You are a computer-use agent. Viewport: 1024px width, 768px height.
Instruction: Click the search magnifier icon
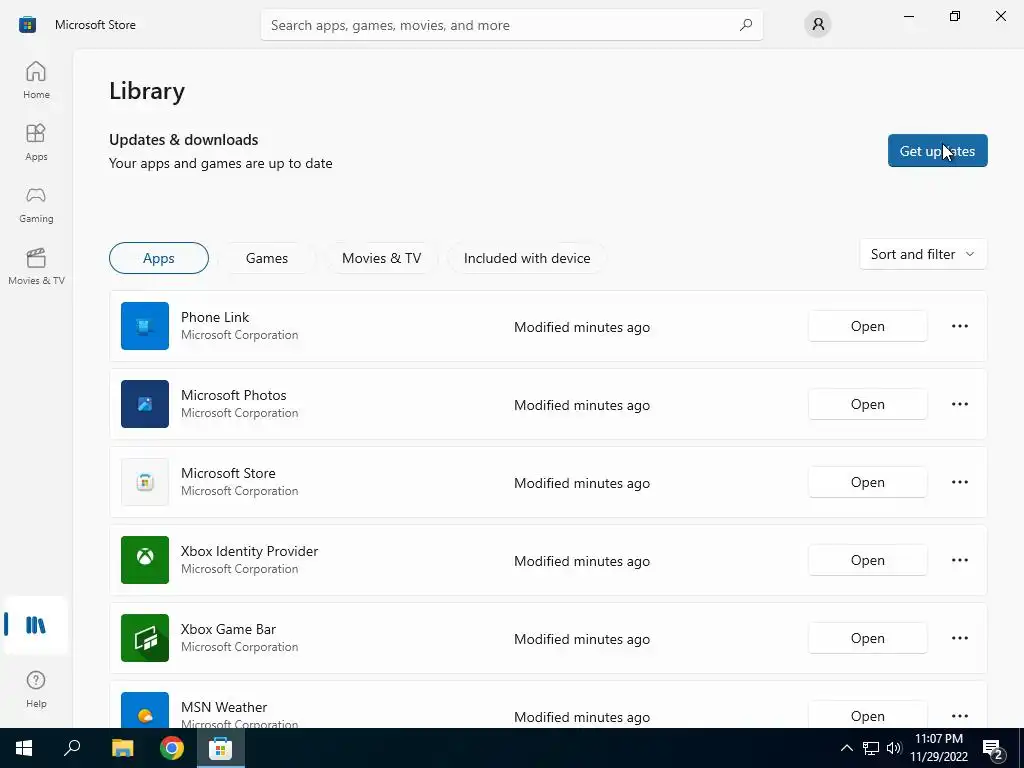(x=746, y=25)
